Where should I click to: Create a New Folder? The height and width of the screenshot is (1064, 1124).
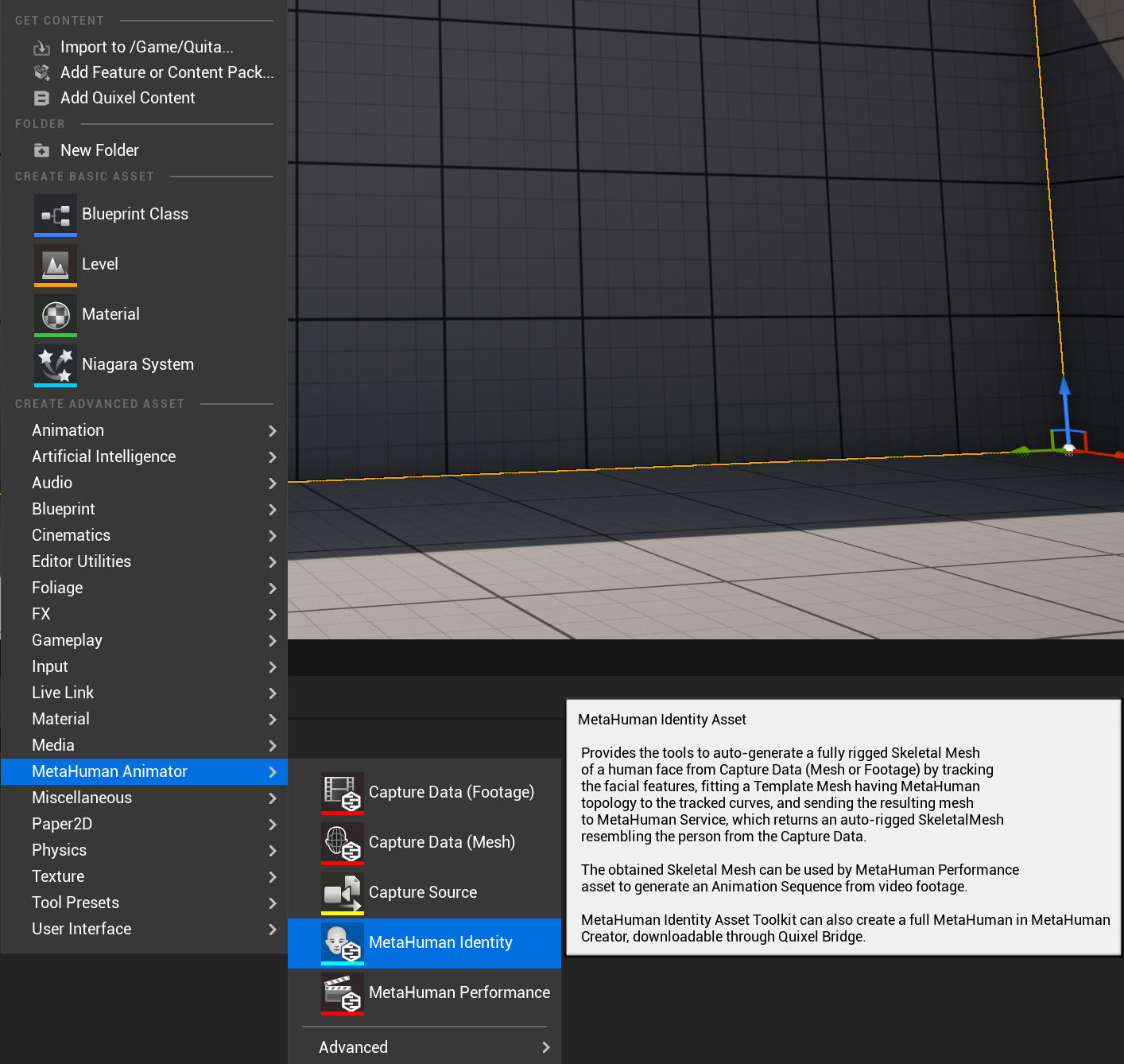pyautogui.click(x=99, y=150)
